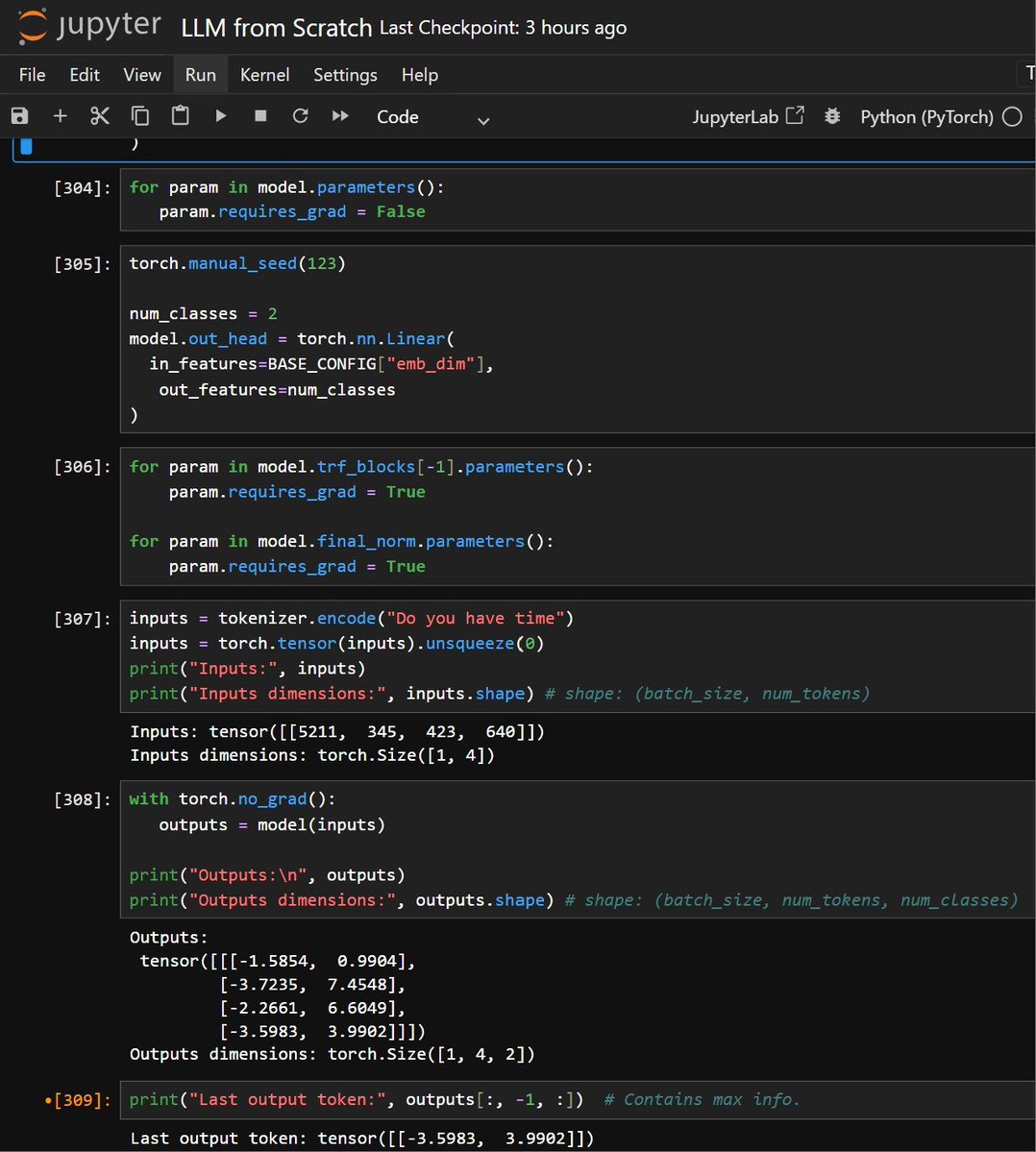The image size is (1036, 1152).
Task: Select the [305]: cell prompt
Action: click(83, 264)
